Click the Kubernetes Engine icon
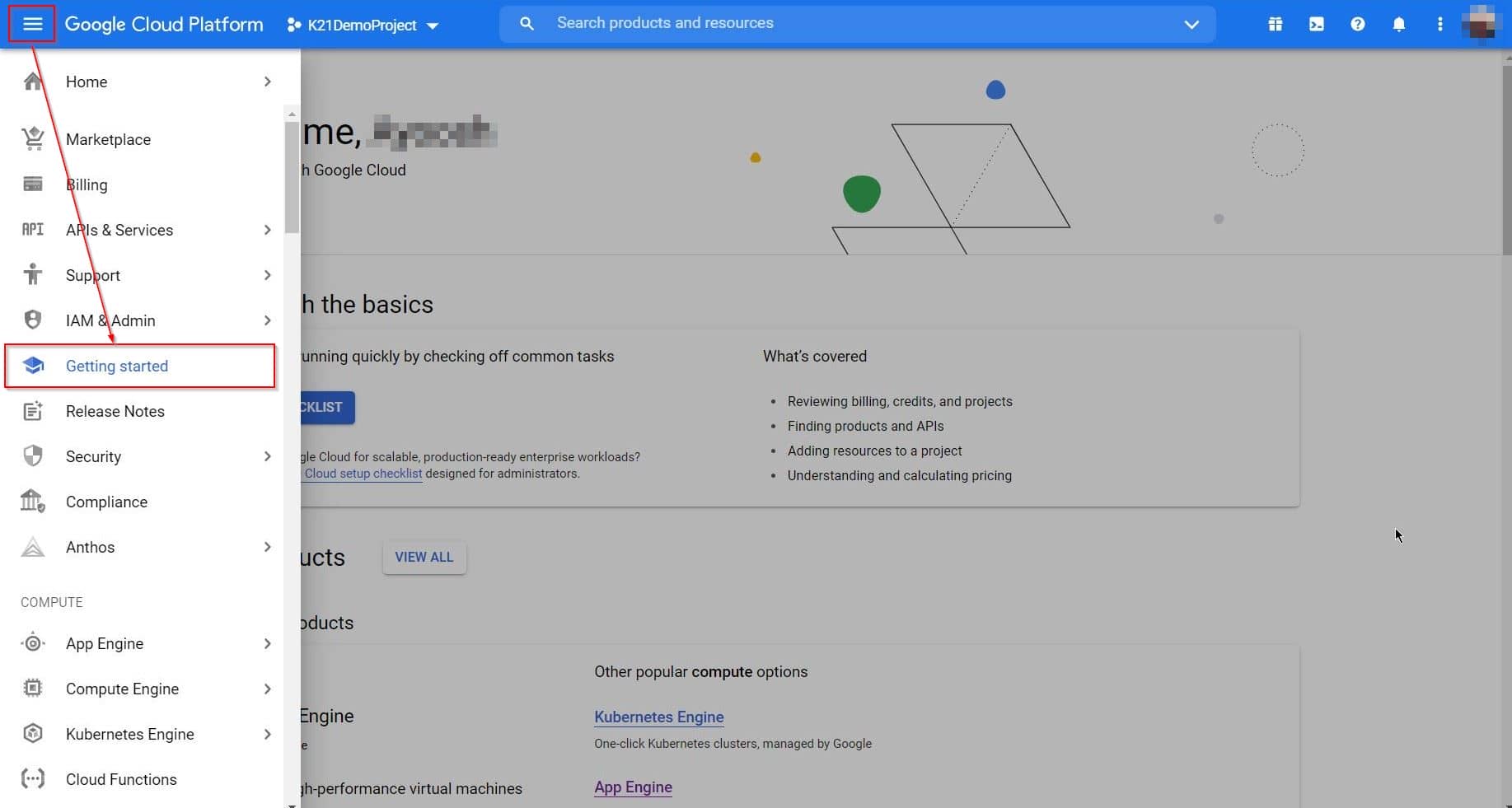The height and width of the screenshot is (808, 1512). click(33, 734)
